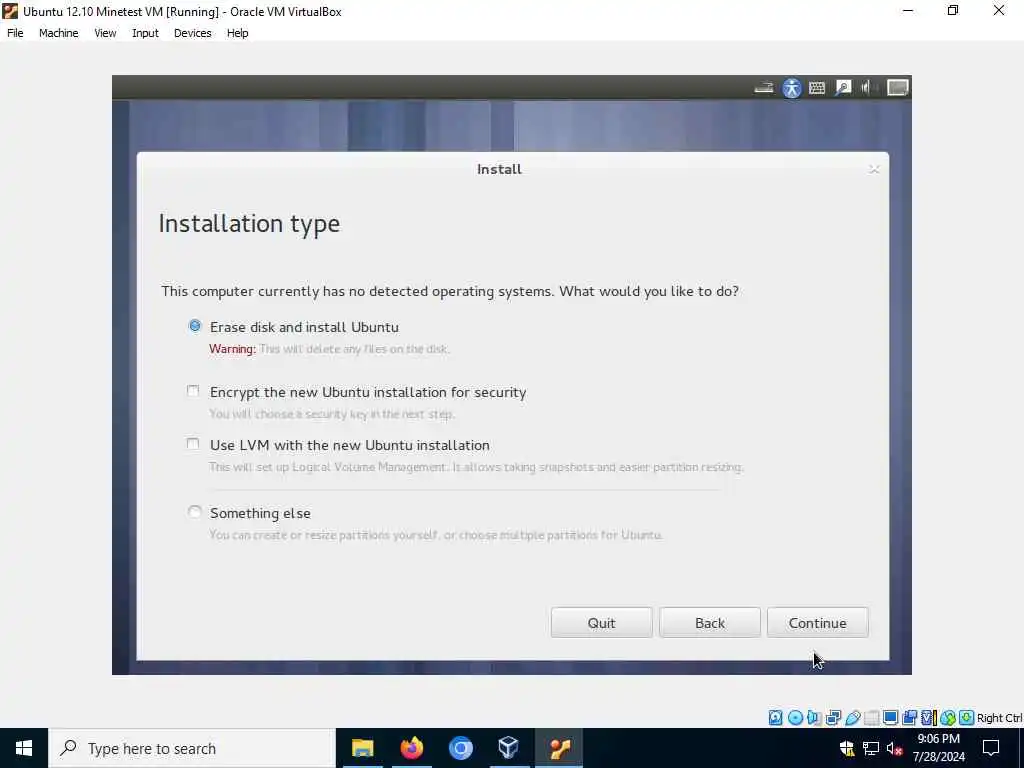1024x768 pixels.
Task: Click the VirtualBox VM window title icon
Action: (10, 11)
